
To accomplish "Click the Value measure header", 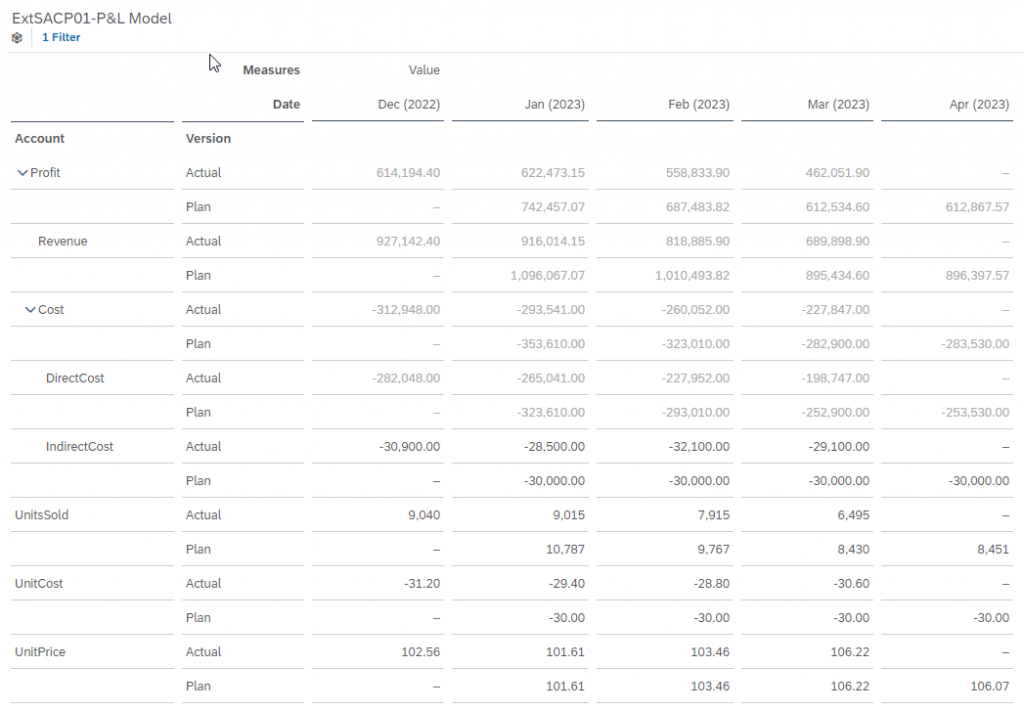I will (424, 70).
